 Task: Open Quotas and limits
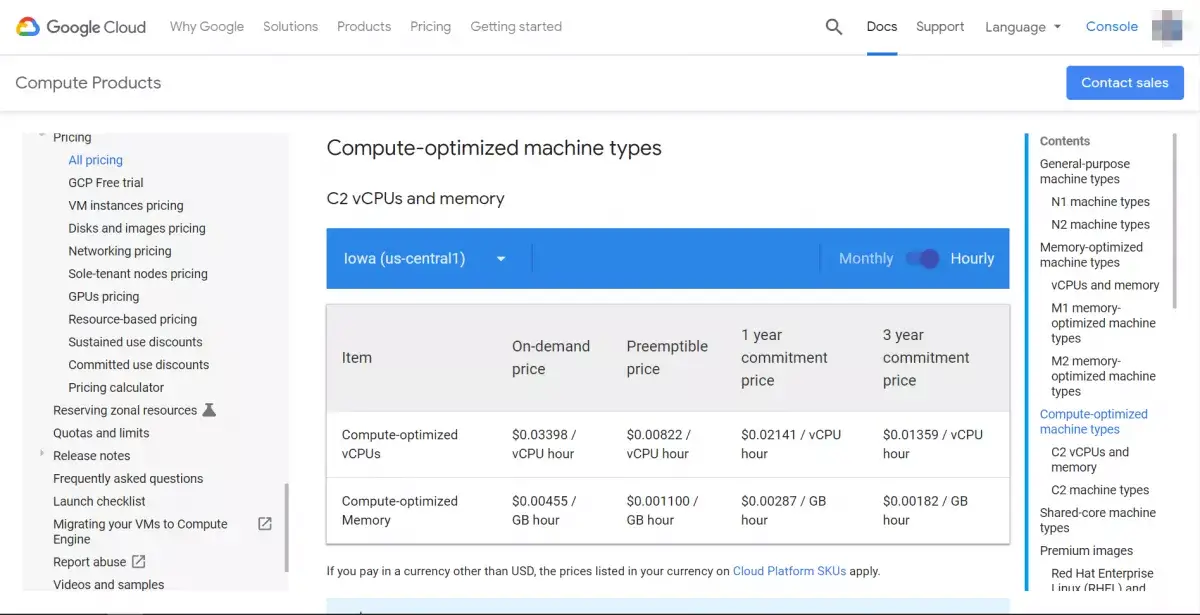point(101,433)
